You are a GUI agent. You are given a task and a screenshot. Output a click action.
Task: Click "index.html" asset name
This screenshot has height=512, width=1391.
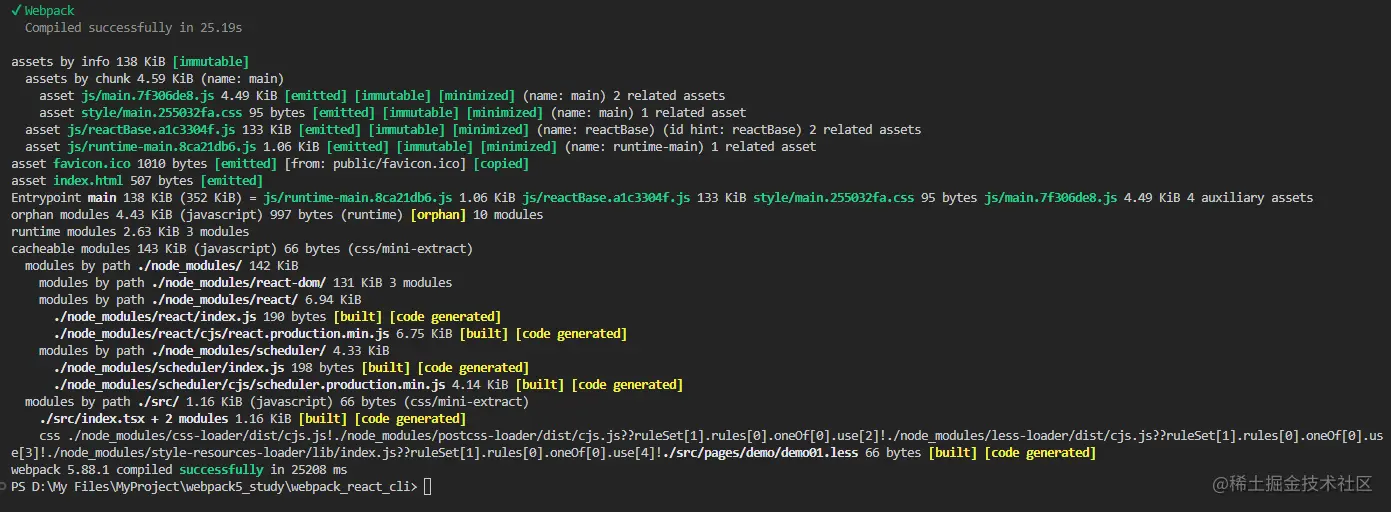click(x=88, y=180)
